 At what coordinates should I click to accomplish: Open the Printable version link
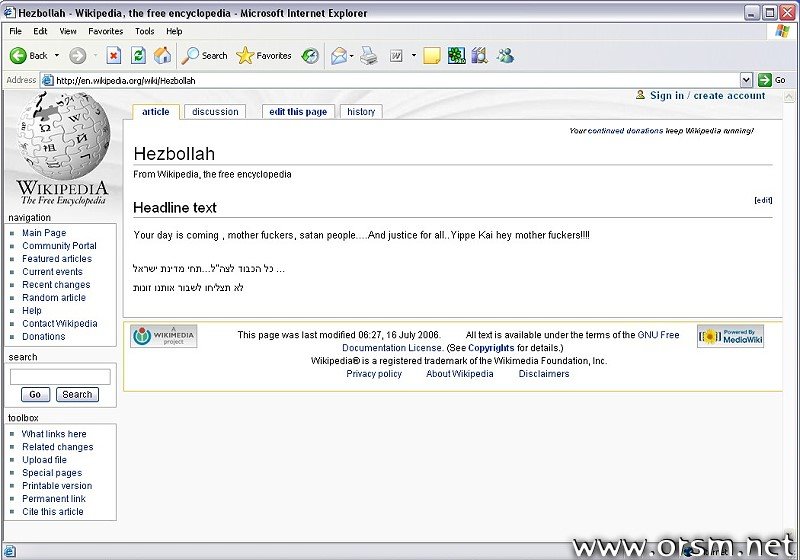[57, 486]
